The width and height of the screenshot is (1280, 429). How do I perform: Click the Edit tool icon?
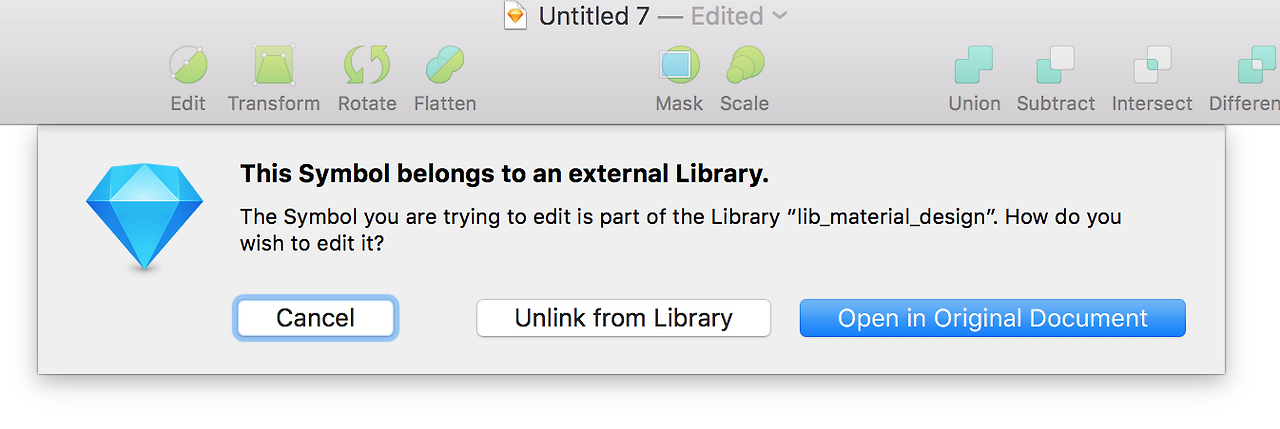coord(188,66)
